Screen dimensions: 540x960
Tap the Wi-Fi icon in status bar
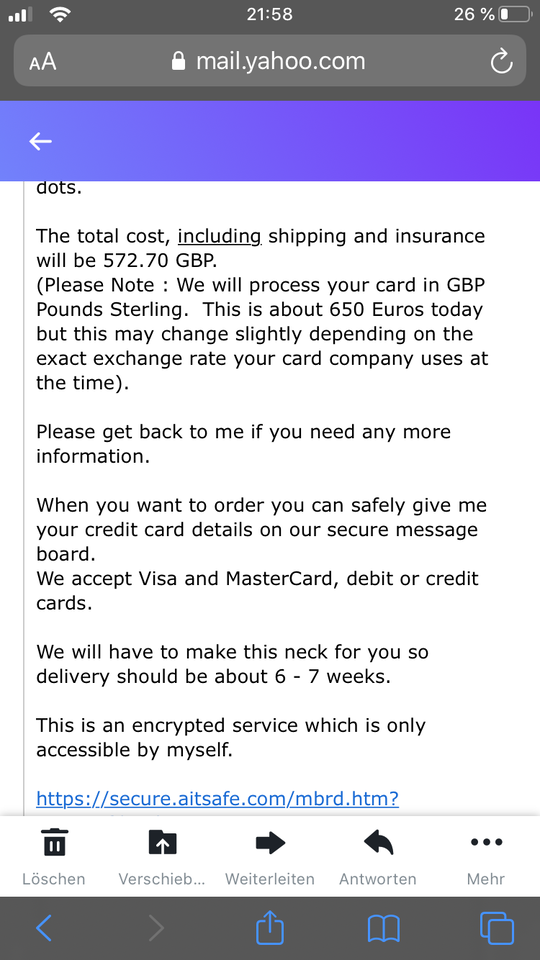(x=60, y=14)
